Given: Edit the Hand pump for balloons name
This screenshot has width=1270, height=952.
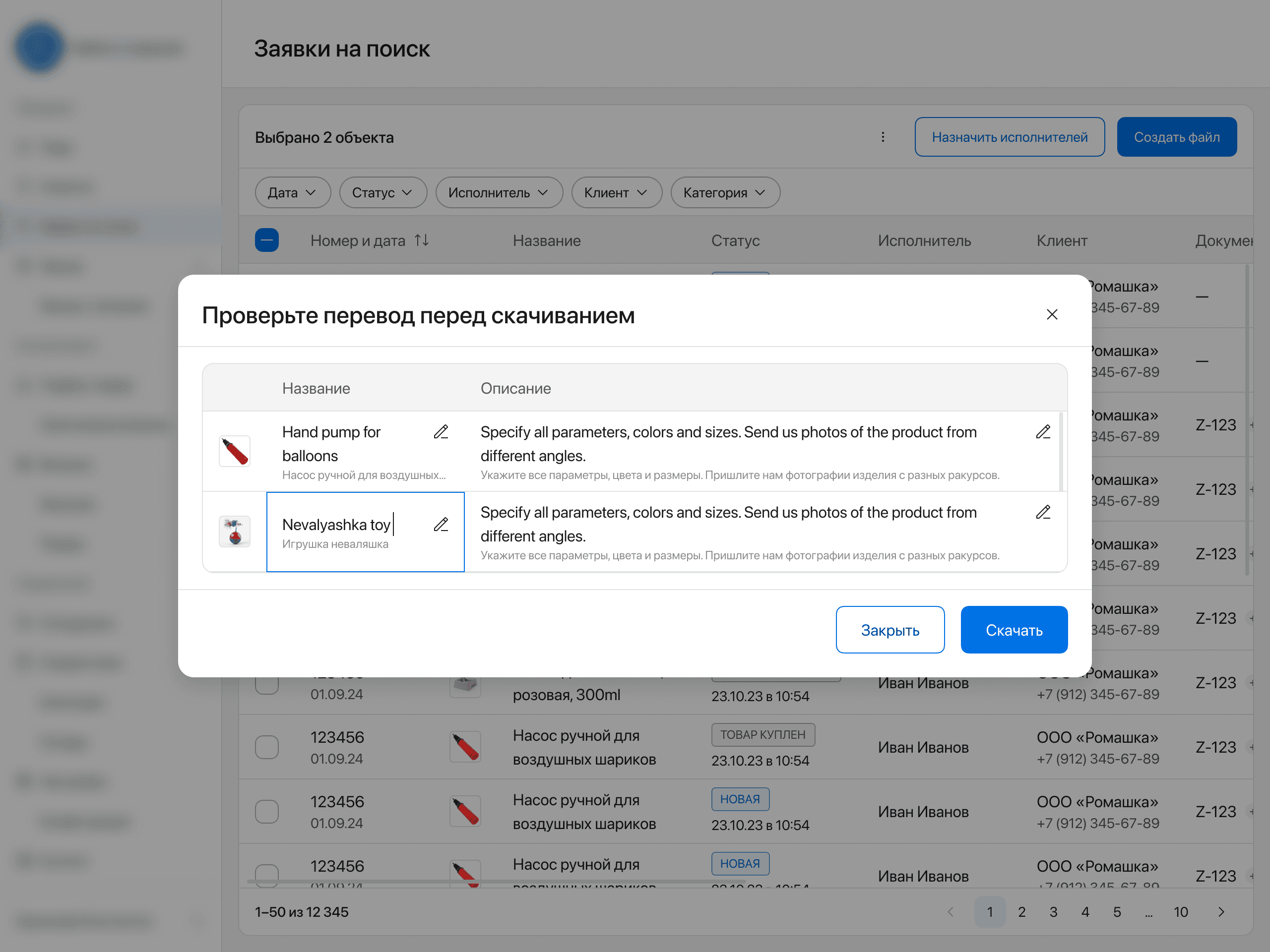Looking at the screenshot, I should point(441,432).
